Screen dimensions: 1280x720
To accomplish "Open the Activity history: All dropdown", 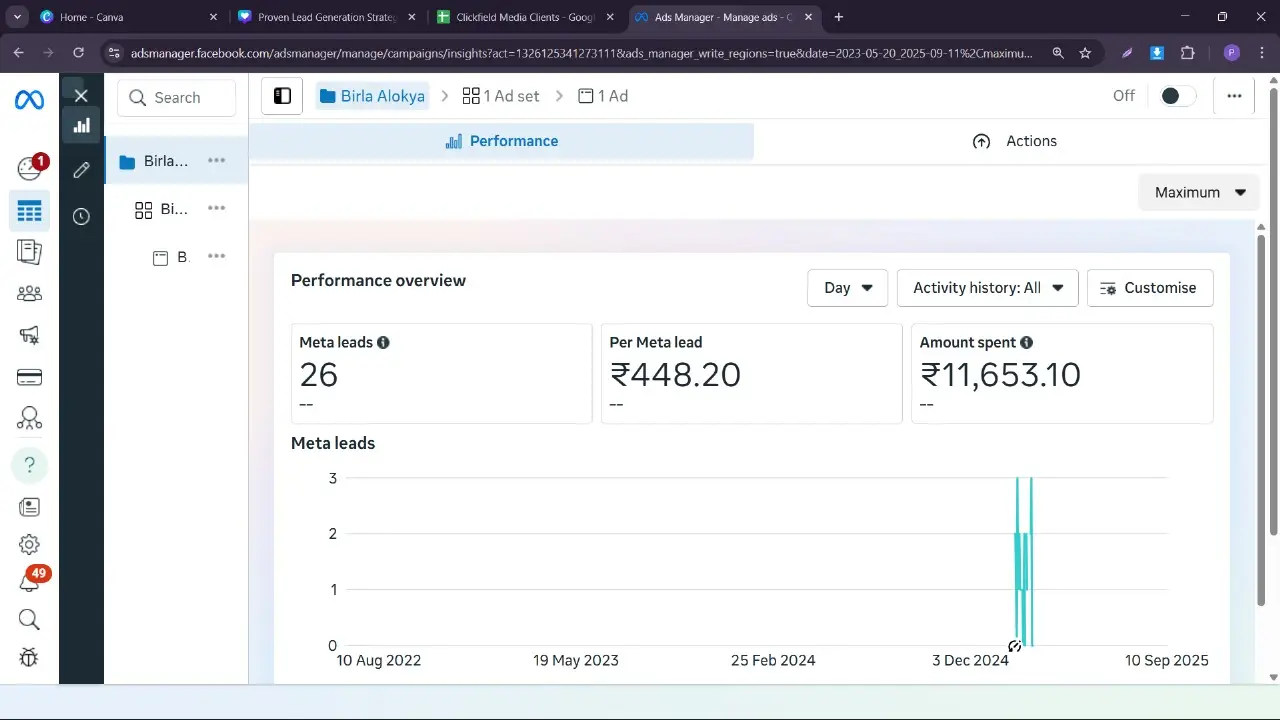I will point(987,288).
